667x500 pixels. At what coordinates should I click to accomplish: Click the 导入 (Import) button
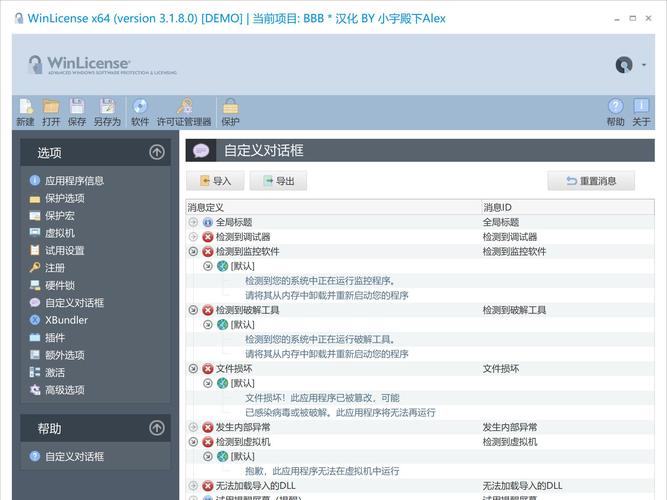tap(215, 181)
